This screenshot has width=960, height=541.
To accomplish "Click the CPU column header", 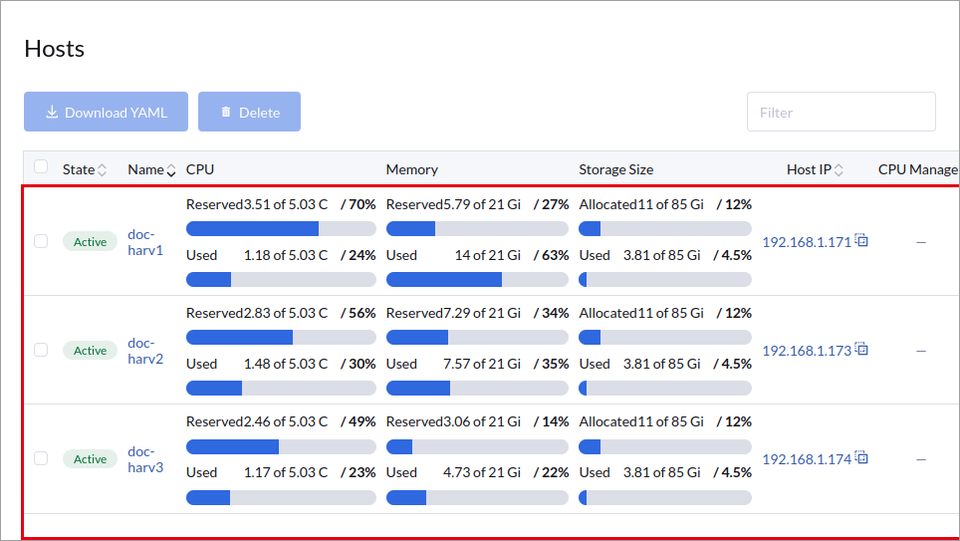I will tap(200, 170).
